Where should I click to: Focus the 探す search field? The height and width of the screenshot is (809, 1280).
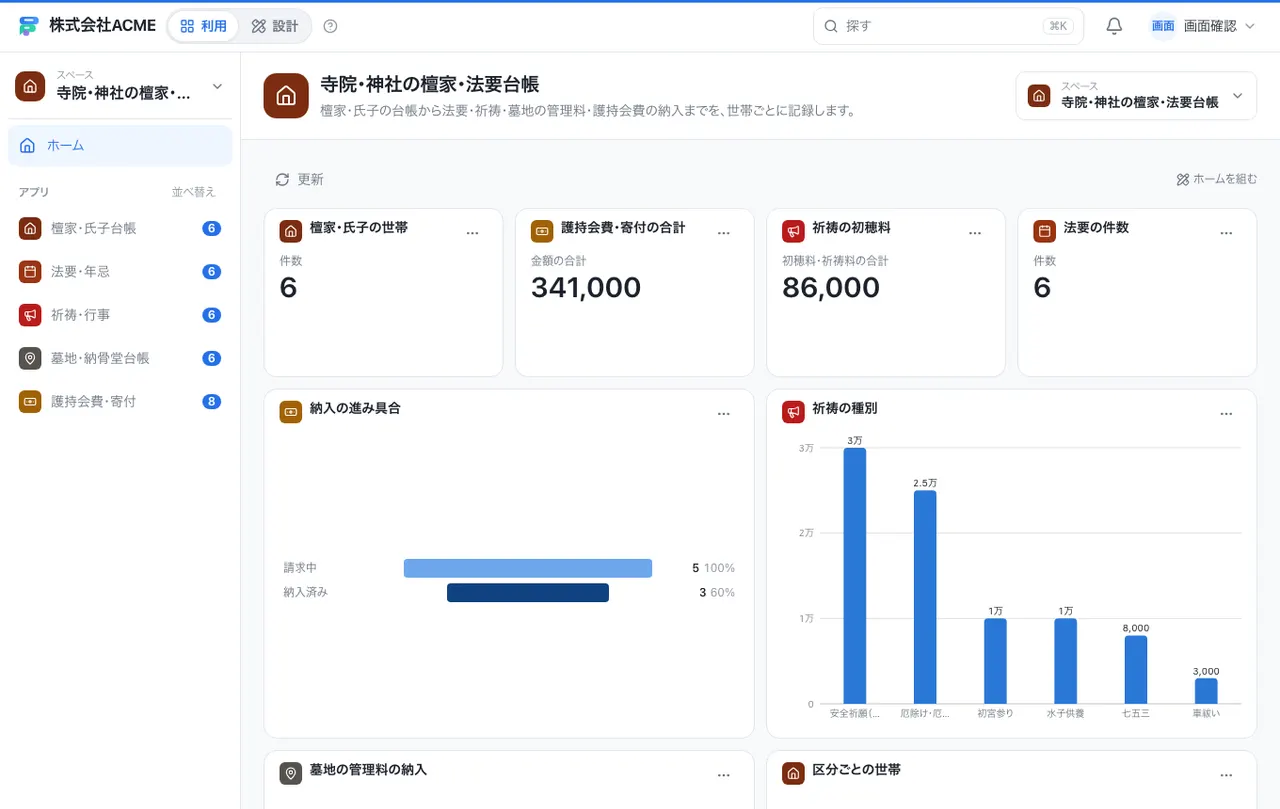point(948,26)
